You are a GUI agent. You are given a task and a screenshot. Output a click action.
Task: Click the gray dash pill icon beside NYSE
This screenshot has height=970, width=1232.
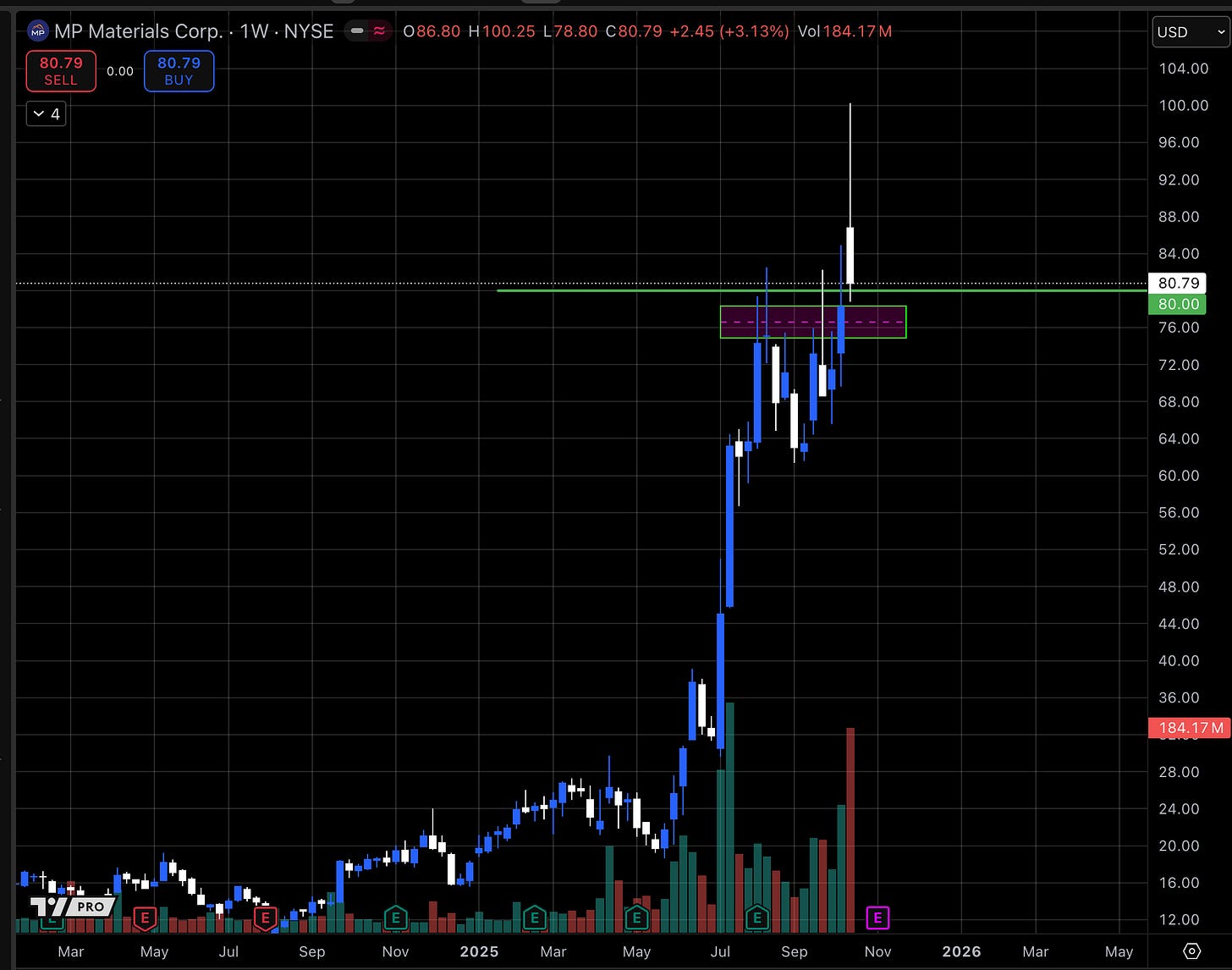pyautogui.click(x=358, y=31)
